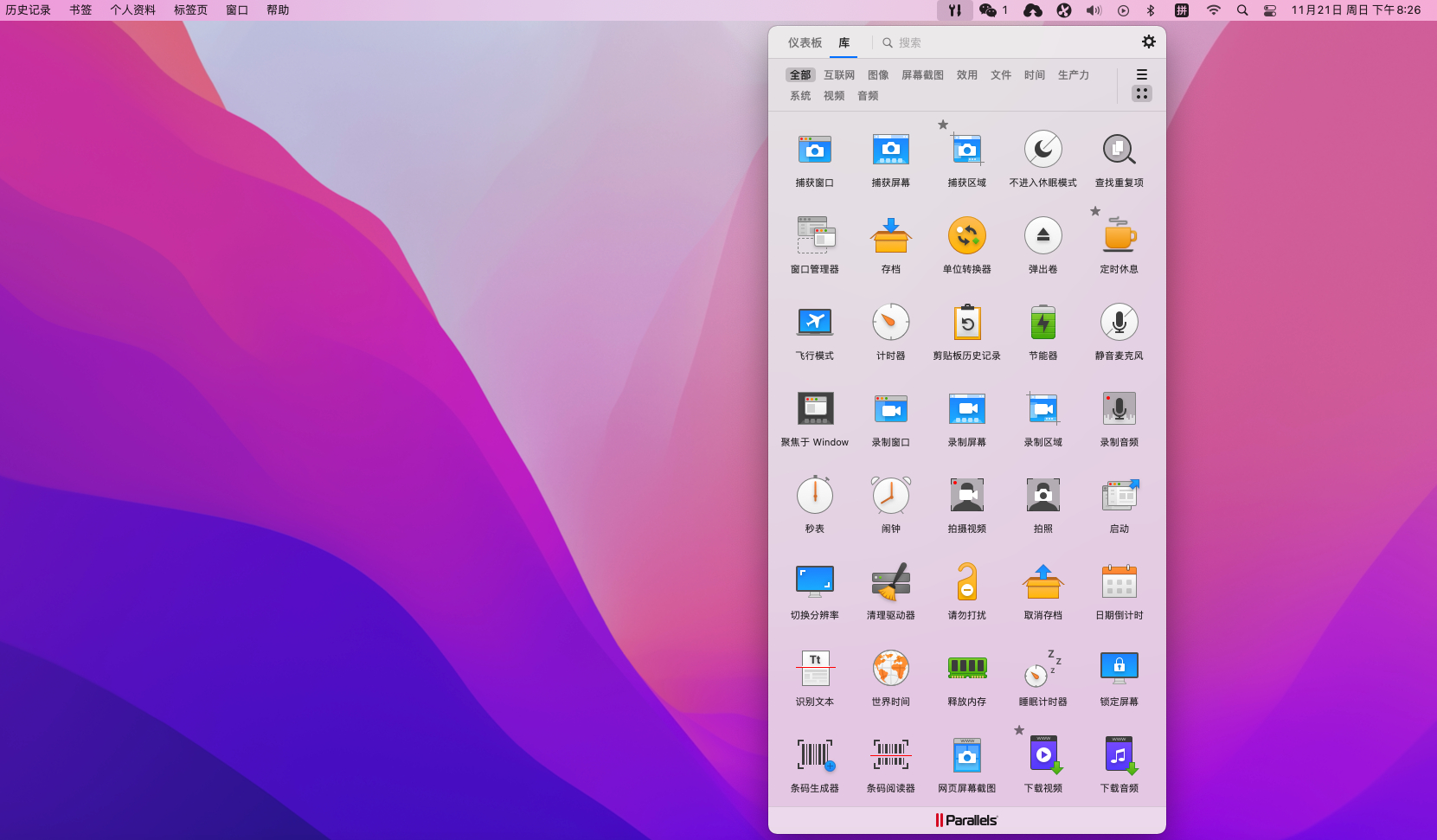
Task: 打开菜单栏 Wi-Fi 图标
Action: tap(1213, 10)
